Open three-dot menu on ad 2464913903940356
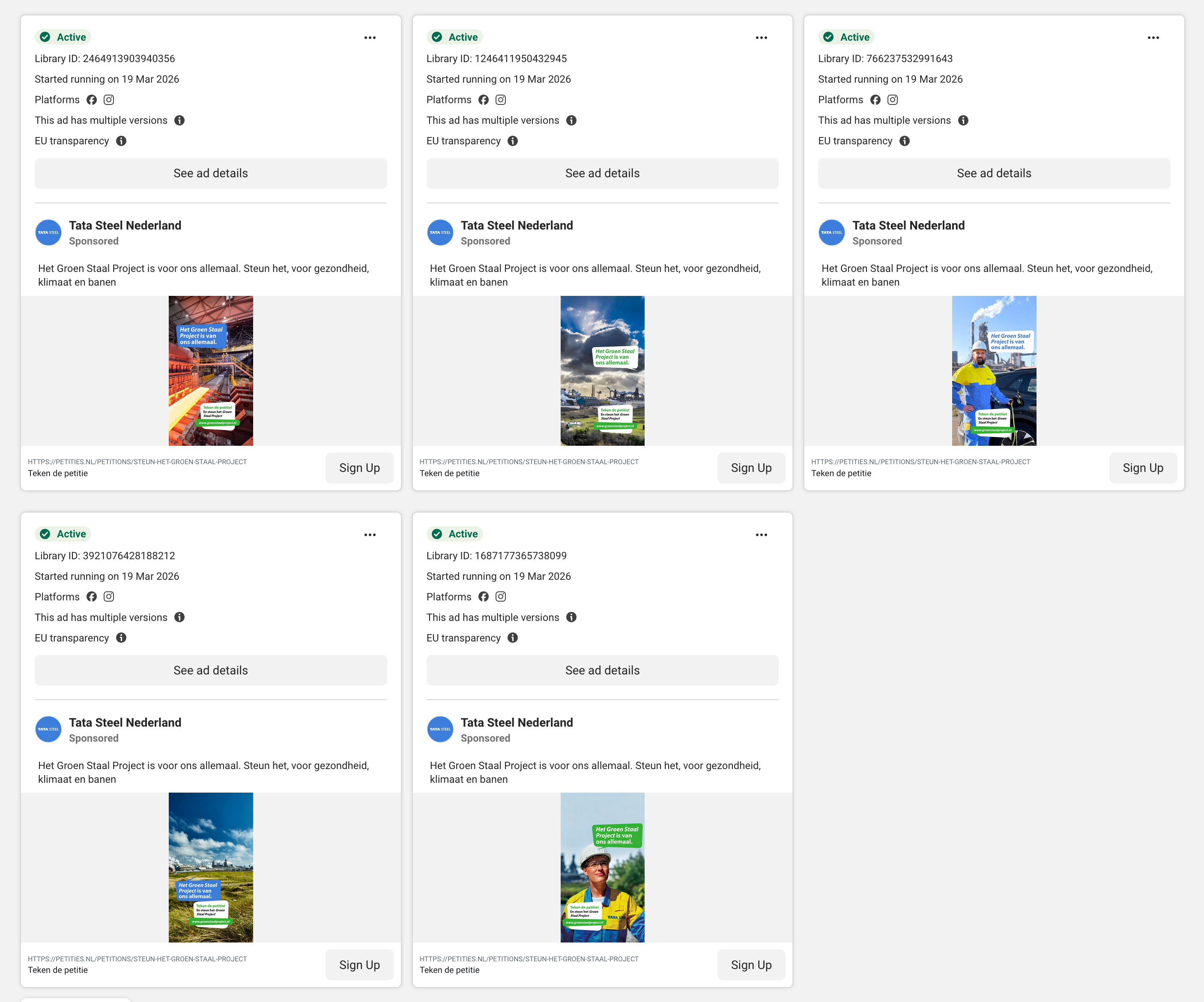The width and height of the screenshot is (1204, 1002). [x=370, y=38]
